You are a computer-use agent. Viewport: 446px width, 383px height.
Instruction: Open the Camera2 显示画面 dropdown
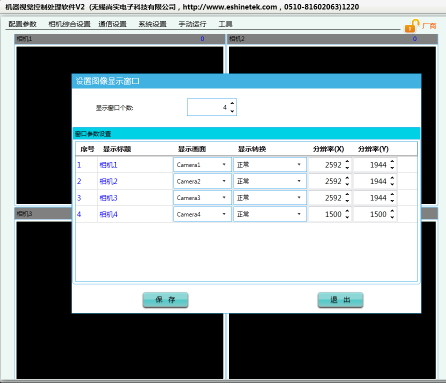click(x=202, y=181)
